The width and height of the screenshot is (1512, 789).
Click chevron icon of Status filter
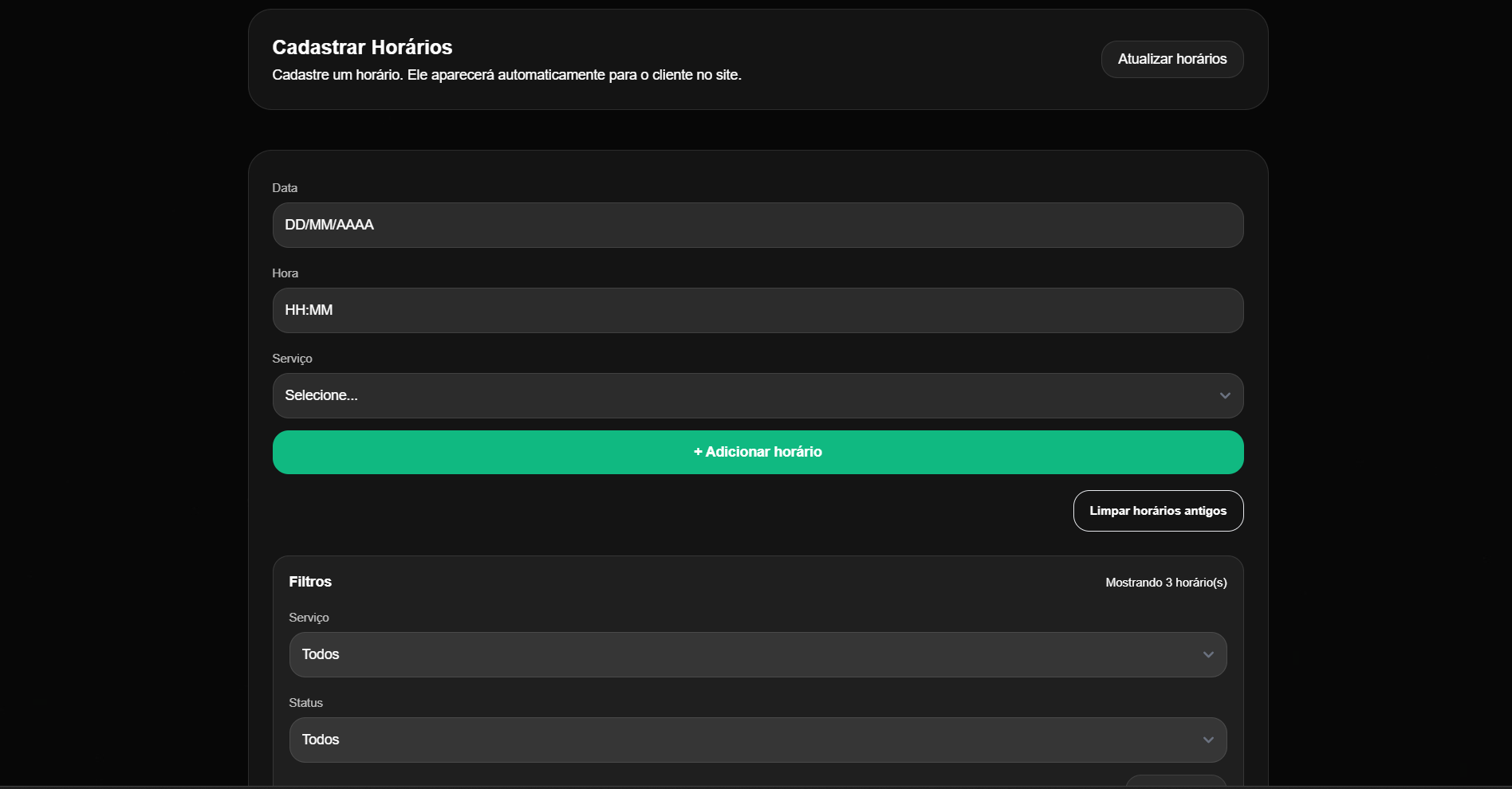[x=1207, y=740]
